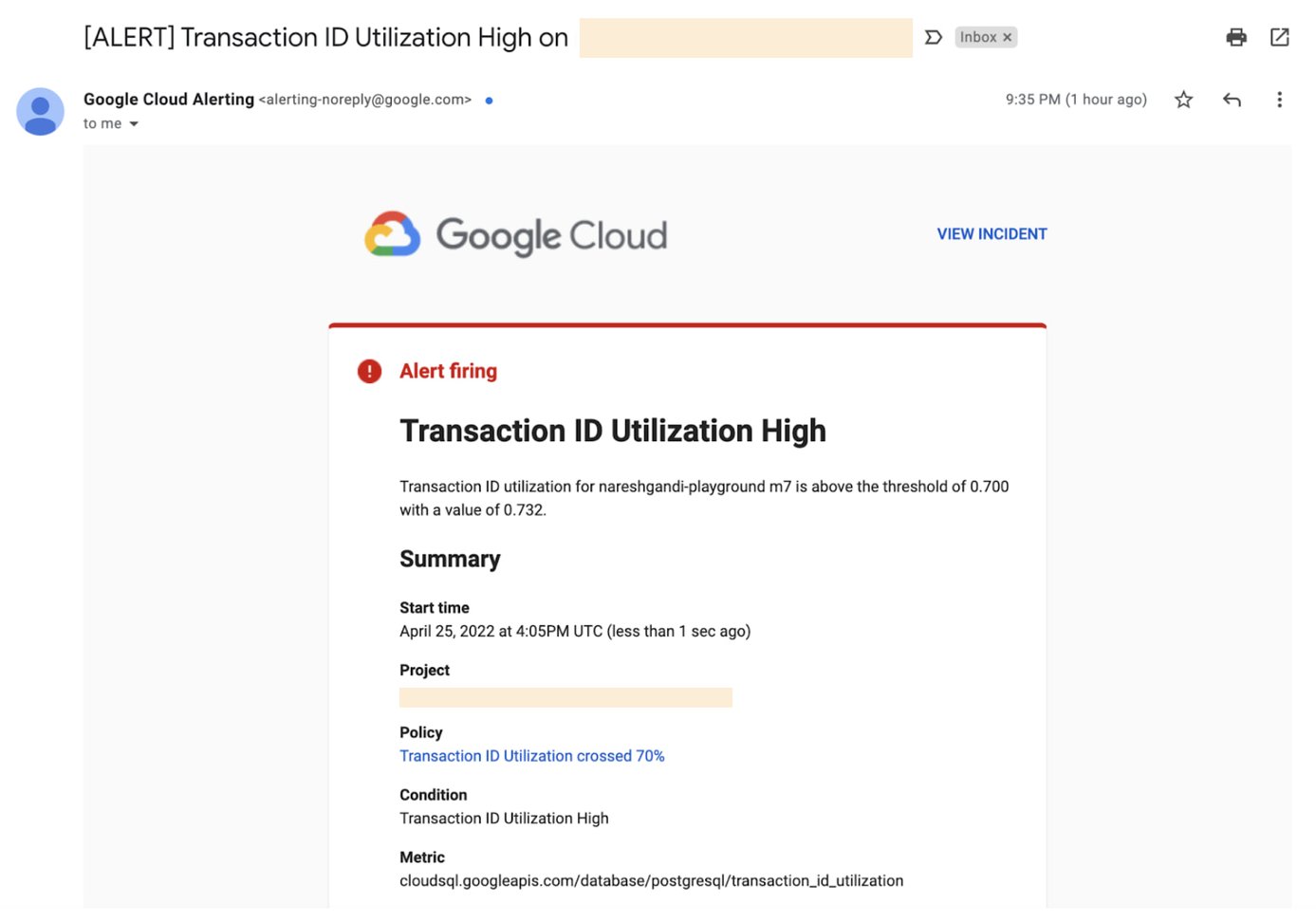1316x922 pixels.
Task: Click the 9:35 PM timestamp
Action: click(x=1076, y=100)
